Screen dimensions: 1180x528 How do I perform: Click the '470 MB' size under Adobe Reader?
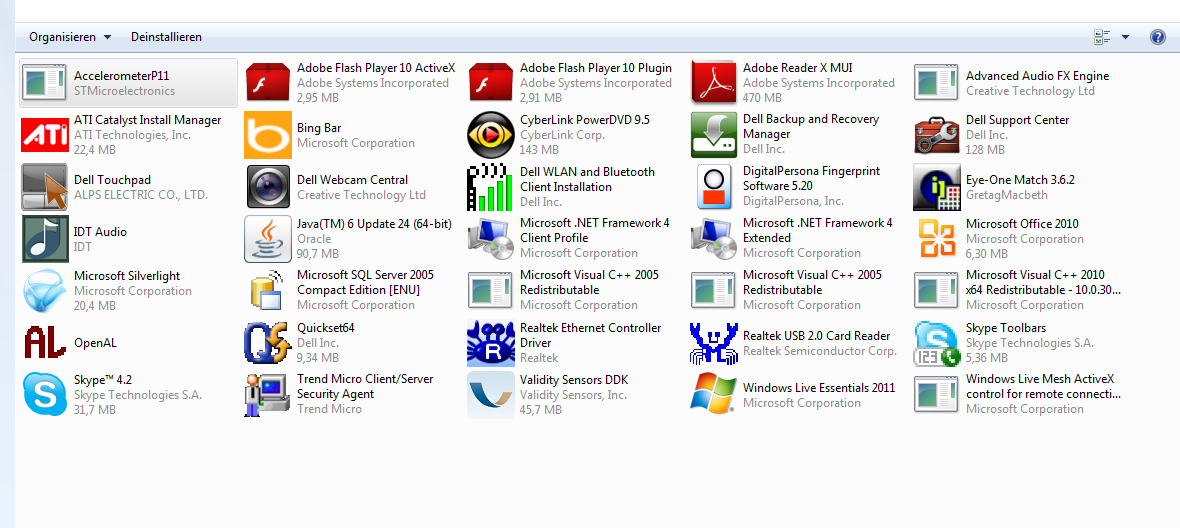pos(762,98)
